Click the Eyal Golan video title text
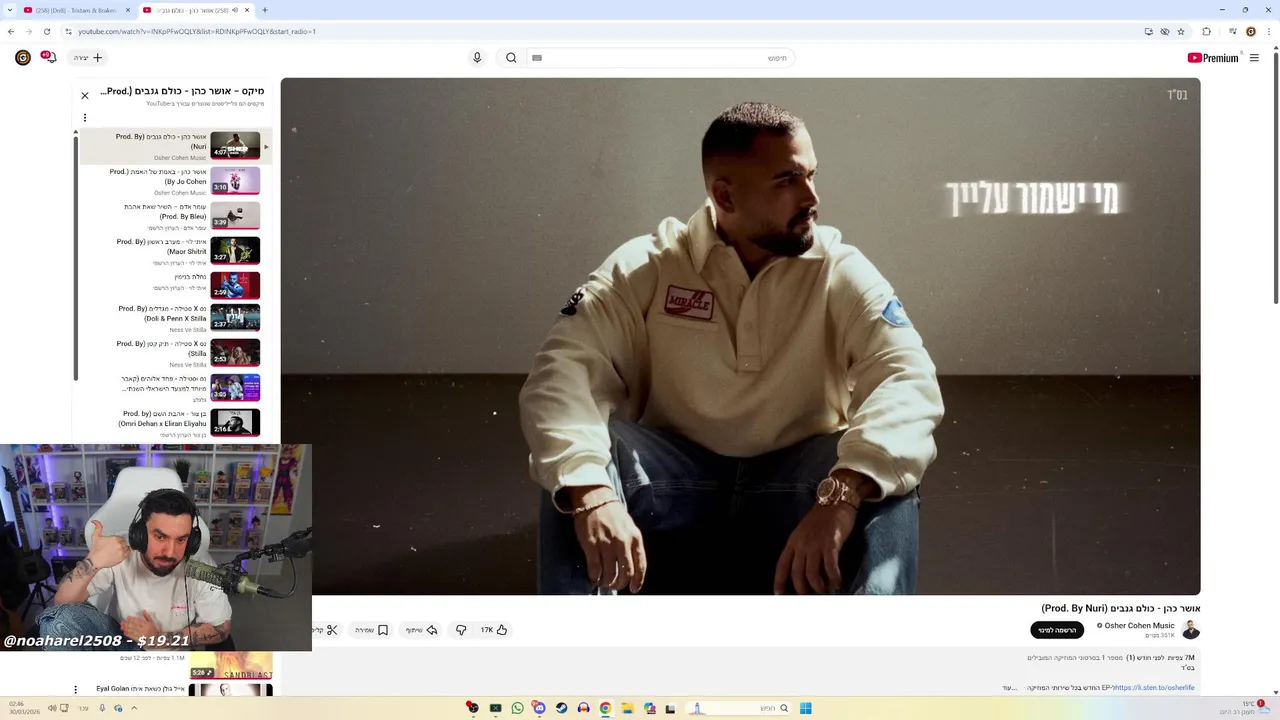Viewport: 1280px width, 720px height. tap(141, 689)
